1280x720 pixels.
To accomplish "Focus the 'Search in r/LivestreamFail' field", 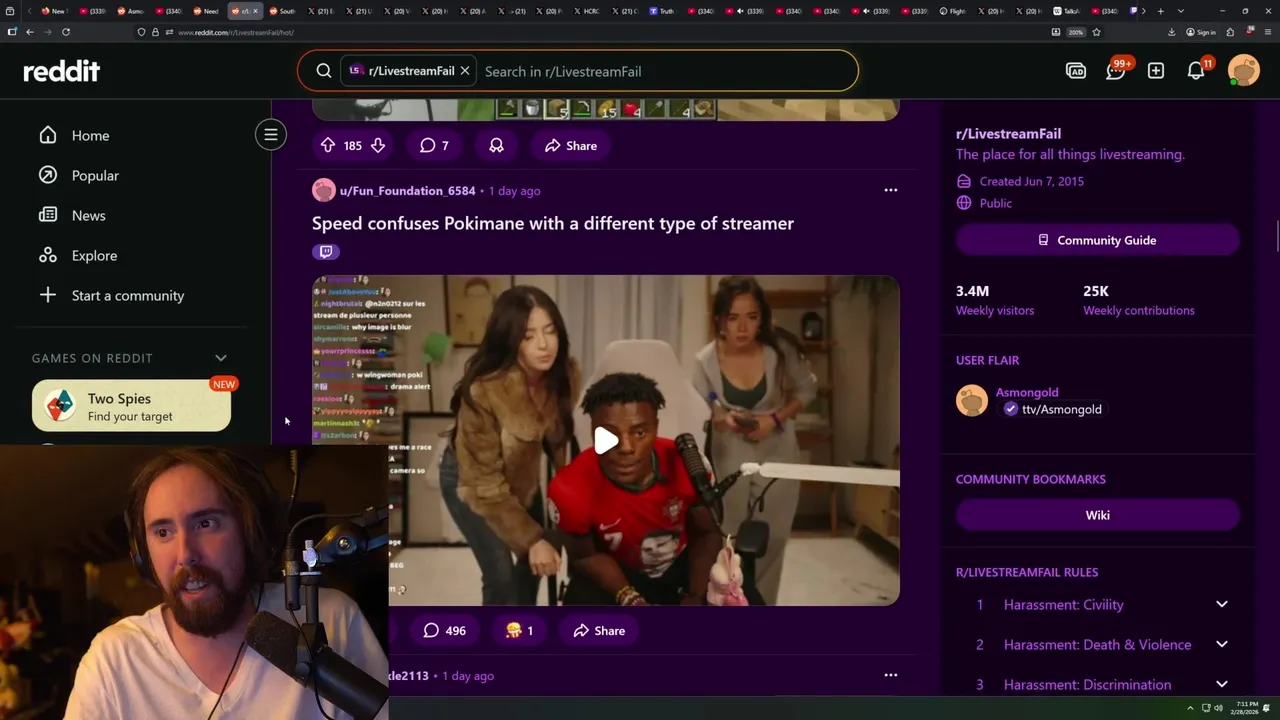I will 665,71.
